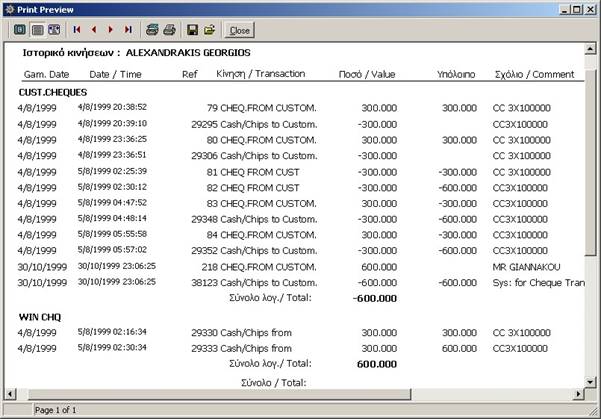Click the horizontal scrollbar left arrow

[11, 392]
